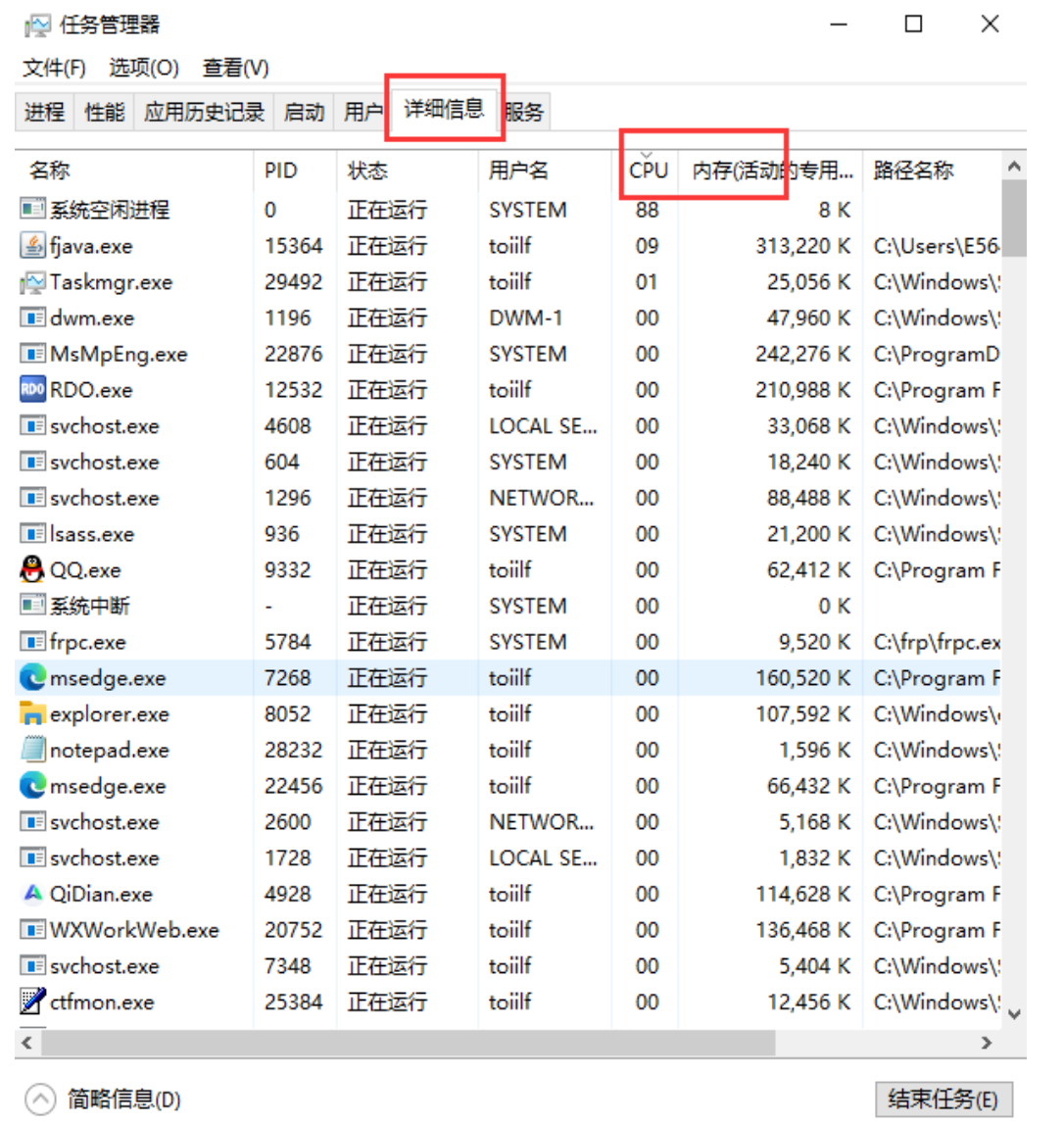Click the notepad.exe icon
1064x1124 pixels.
coord(33,750)
